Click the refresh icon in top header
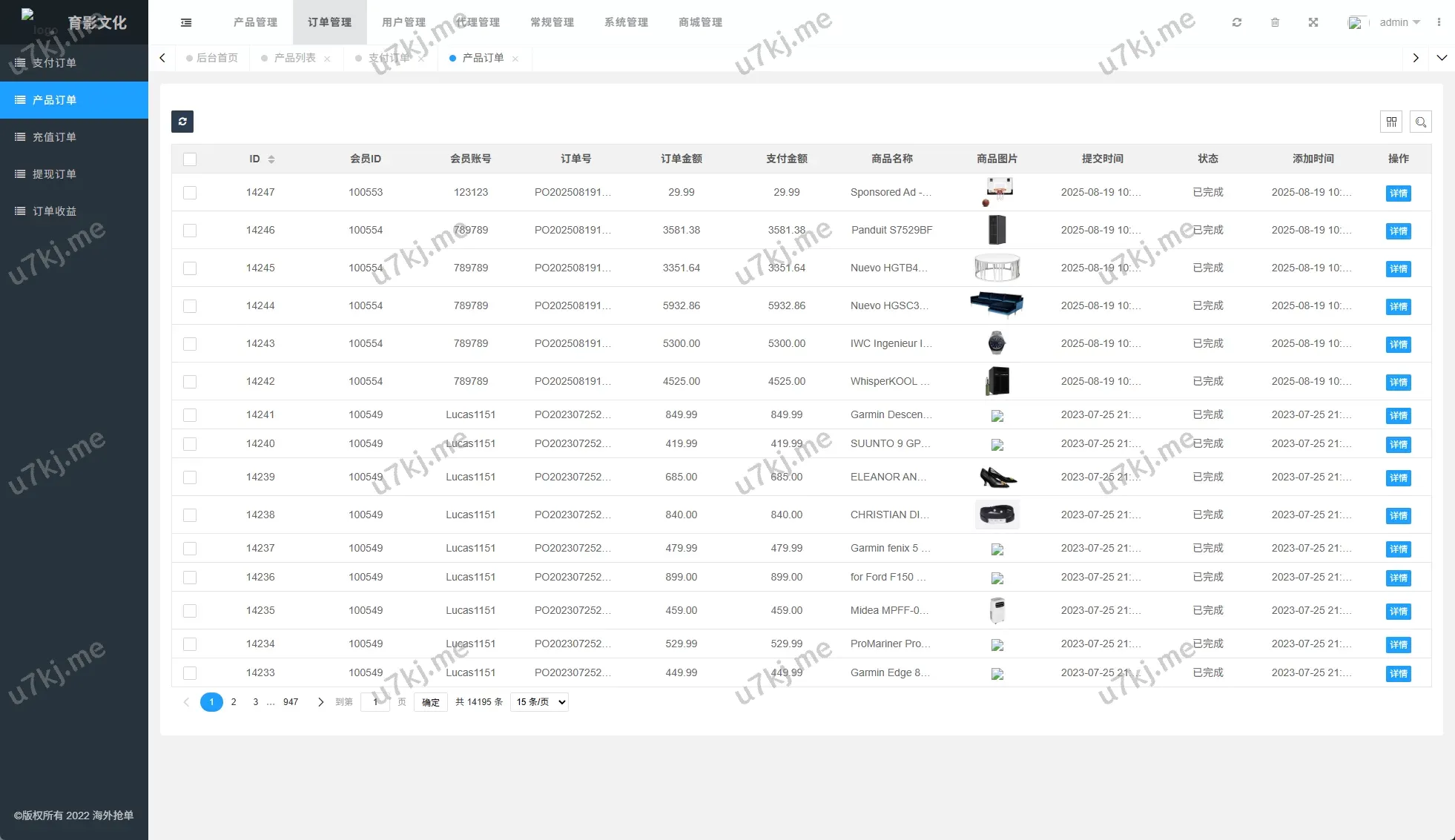The height and width of the screenshot is (840, 1455). pyautogui.click(x=1237, y=22)
